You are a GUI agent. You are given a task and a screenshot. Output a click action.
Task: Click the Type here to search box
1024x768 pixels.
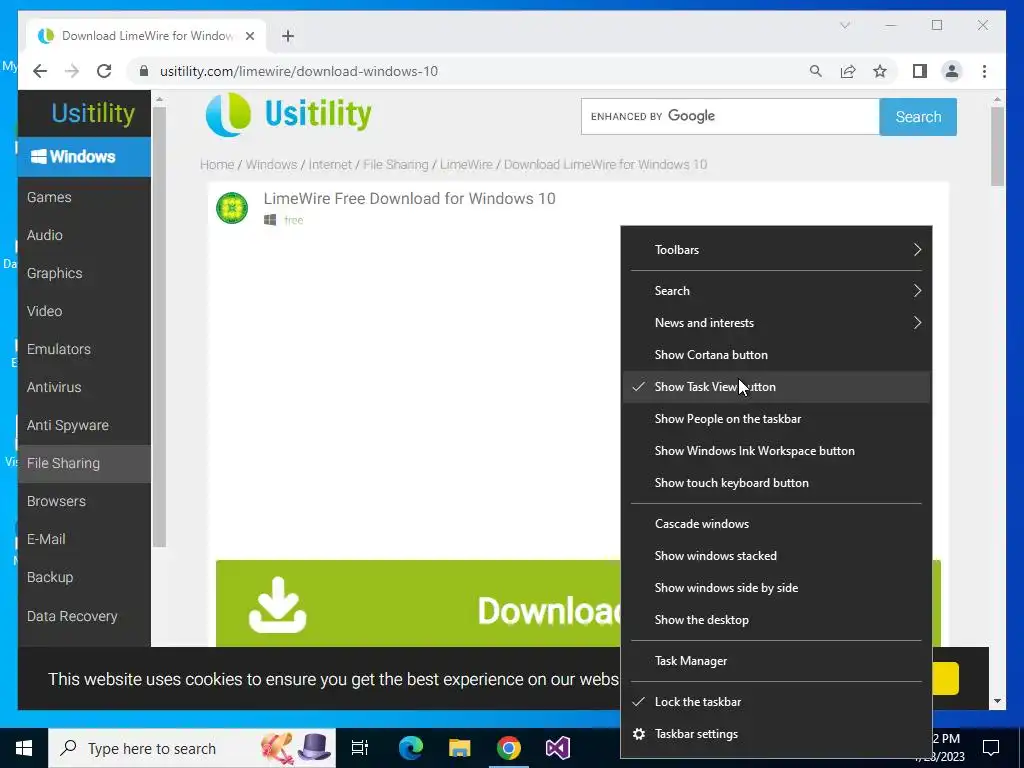[x=192, y=748]
